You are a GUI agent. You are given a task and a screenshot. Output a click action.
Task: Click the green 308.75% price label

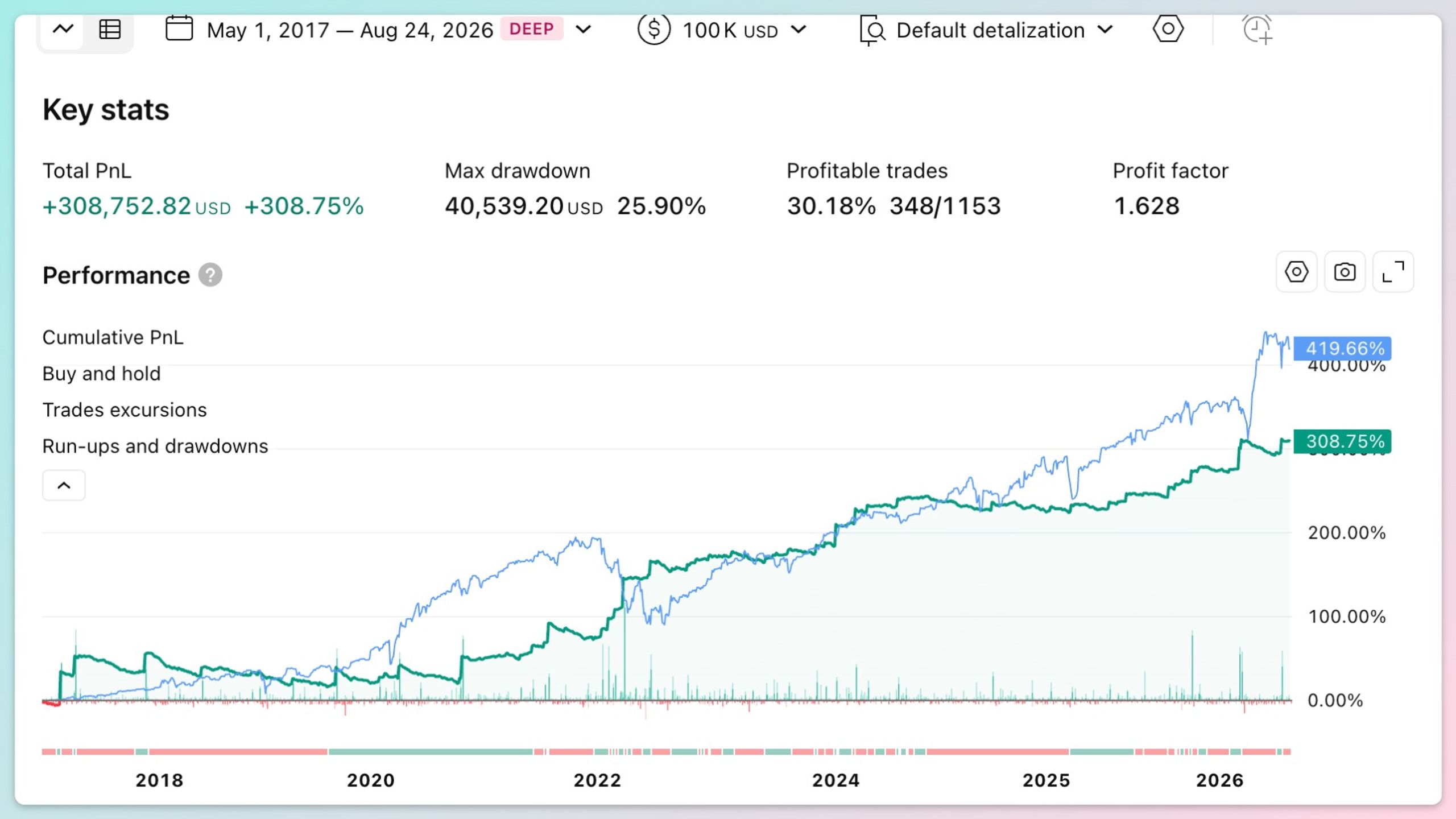point(1342,441)
